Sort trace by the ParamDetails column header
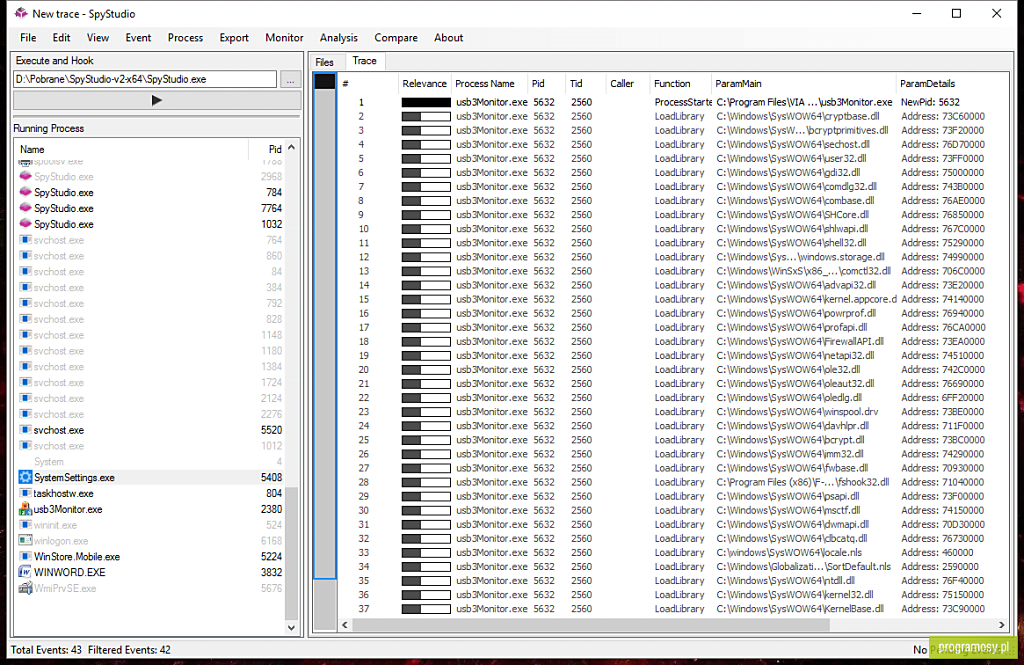 (x=927, y=84)
